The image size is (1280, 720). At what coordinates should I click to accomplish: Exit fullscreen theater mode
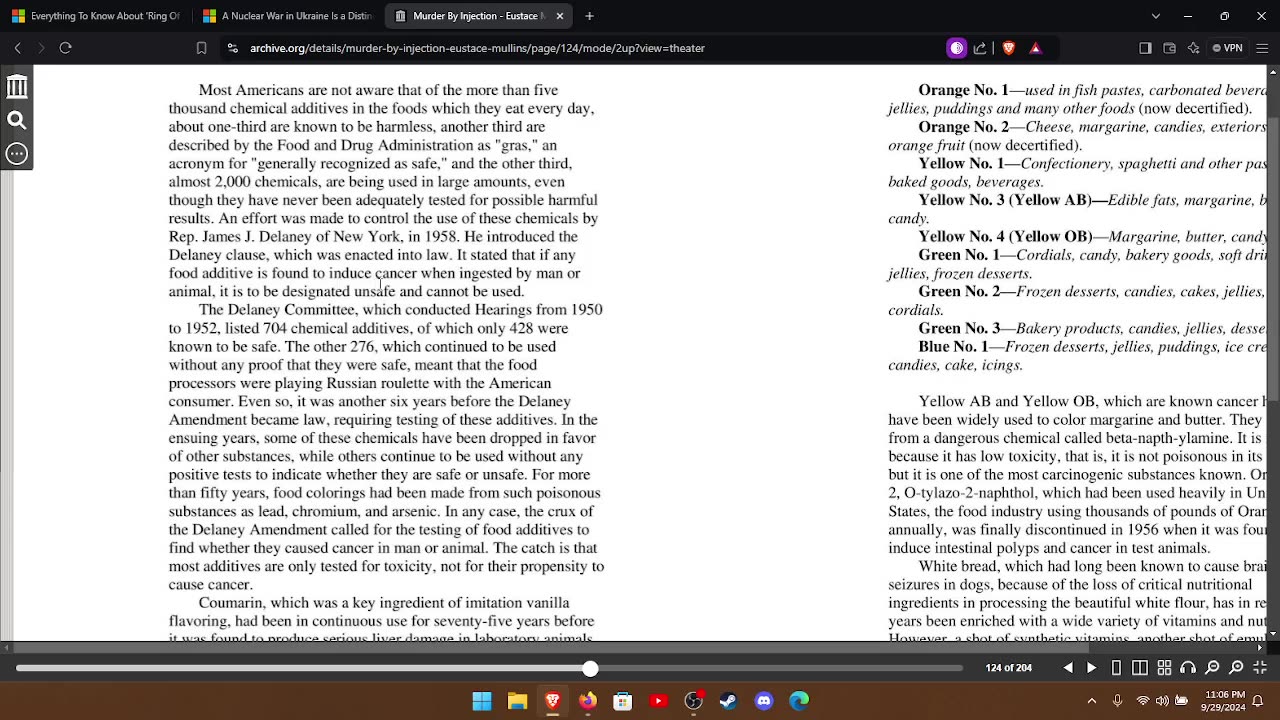[1260, 668]
